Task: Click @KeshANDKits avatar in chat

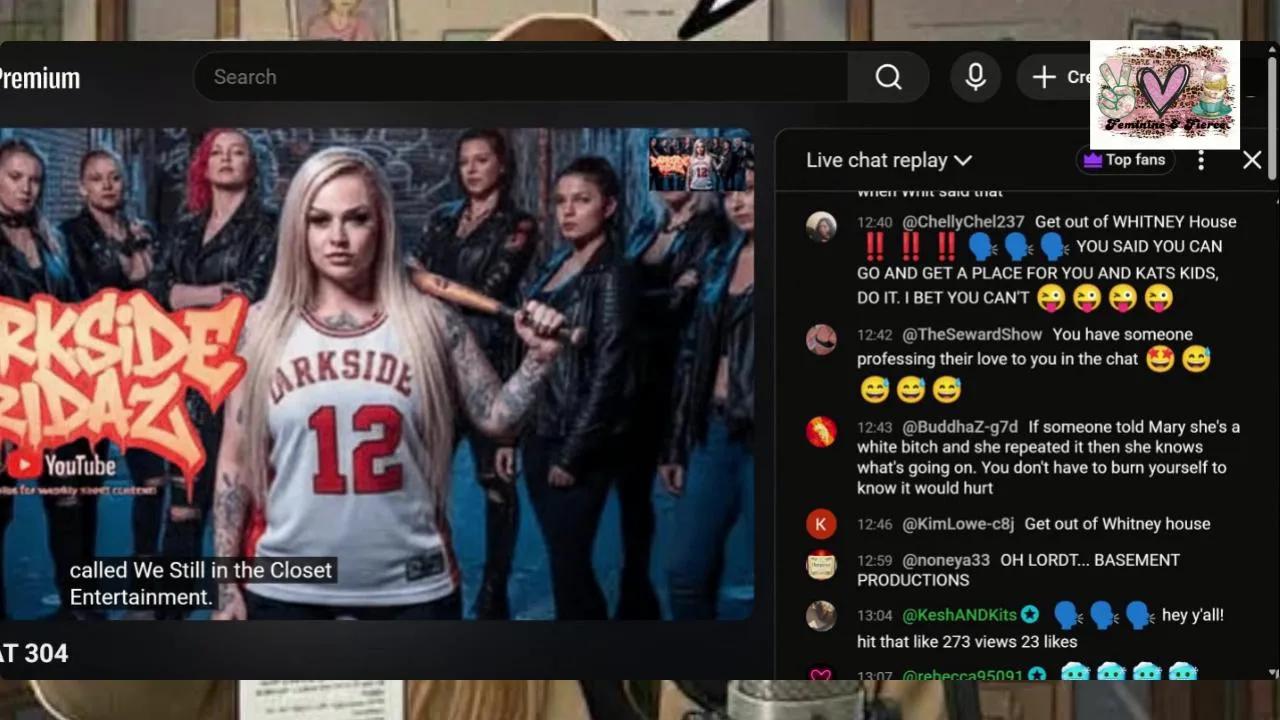Action: 821,615
